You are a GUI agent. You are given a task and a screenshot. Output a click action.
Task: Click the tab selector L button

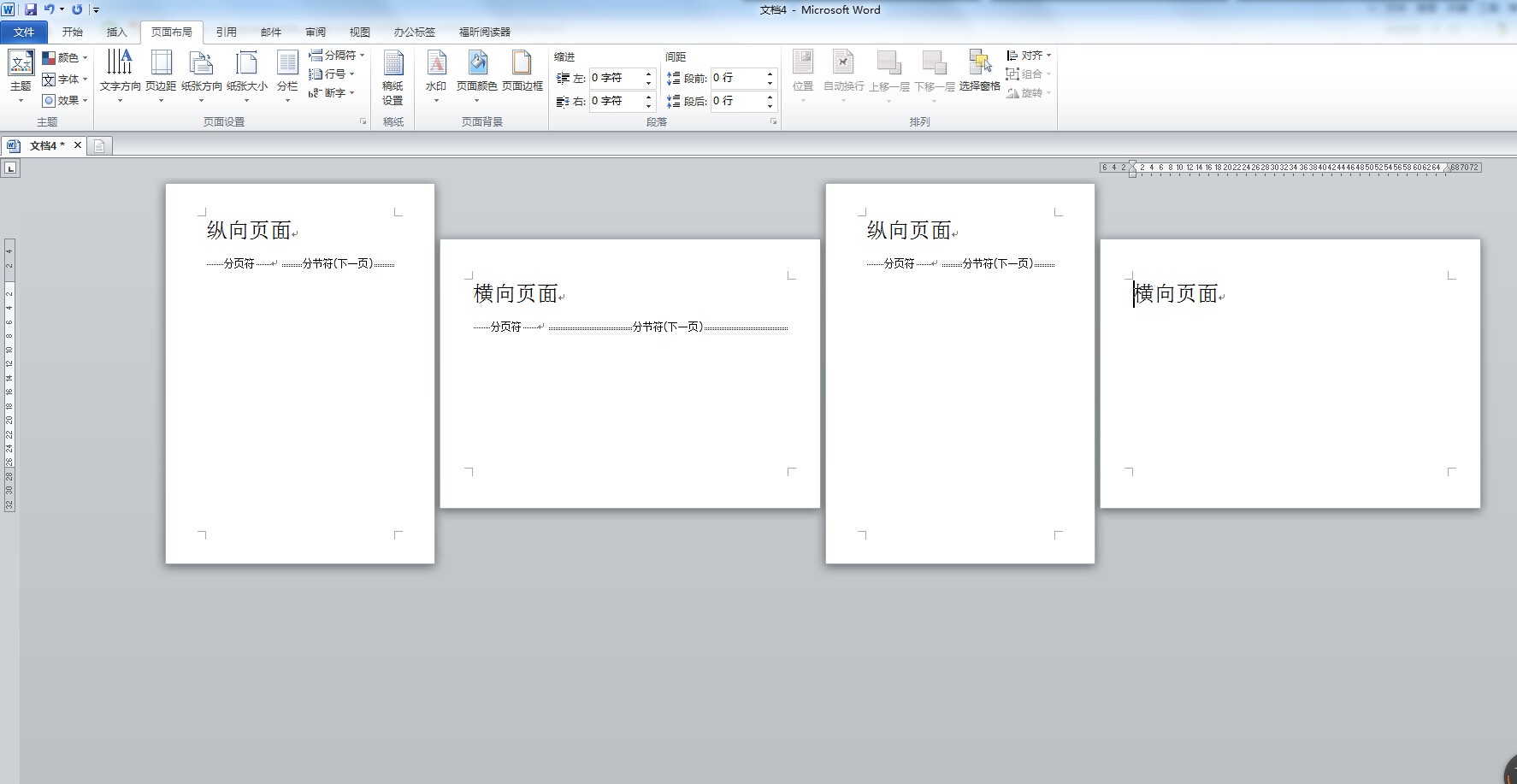(10, 168)
